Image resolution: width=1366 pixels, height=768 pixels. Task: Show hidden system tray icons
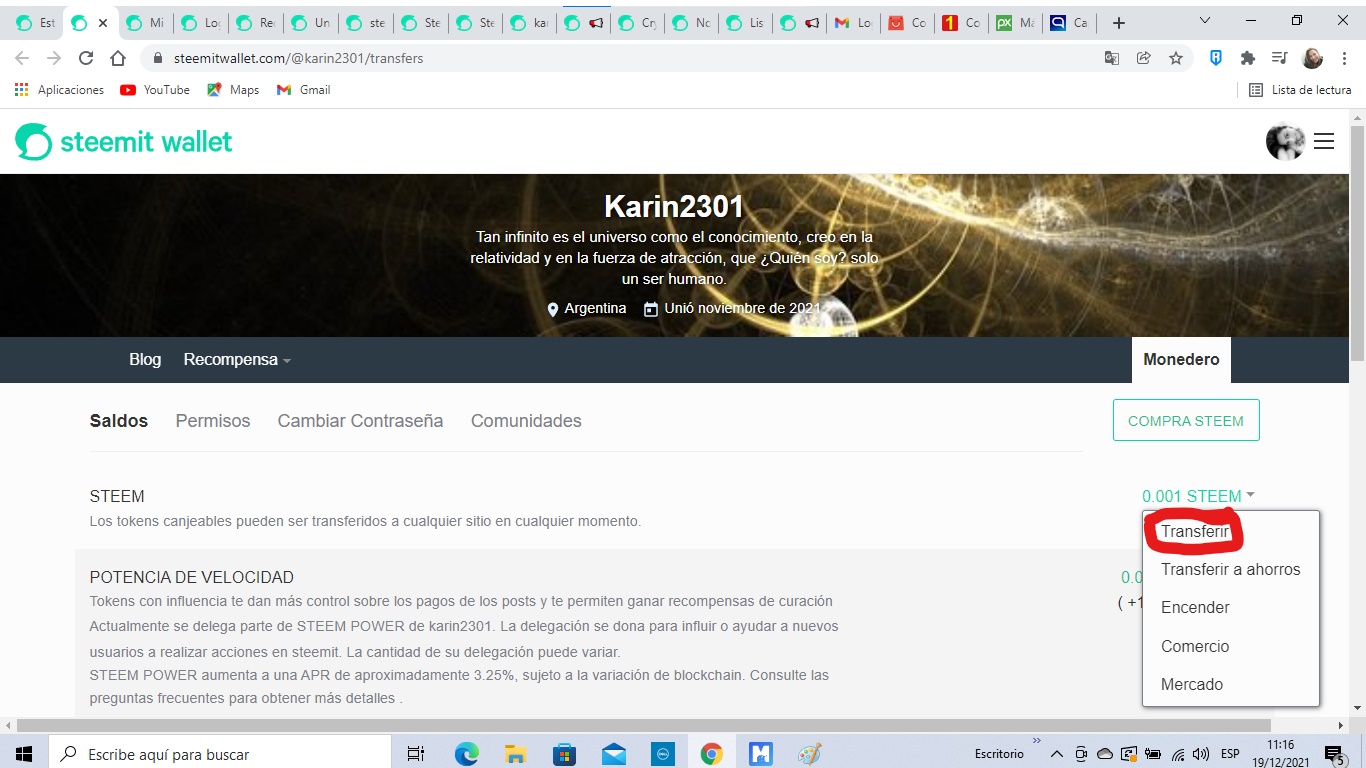[1058, 754]
